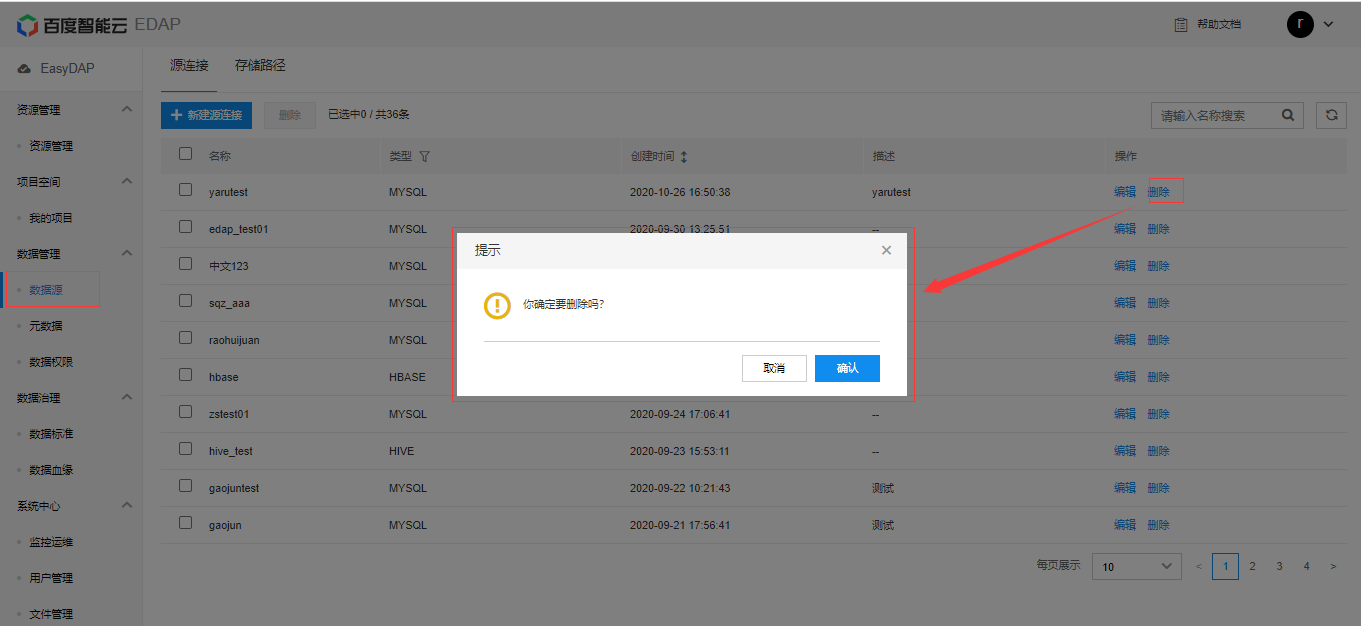Click the refresh icon beside the search box
This screenshot has width=1361, height=626.
pos(1331,115)
